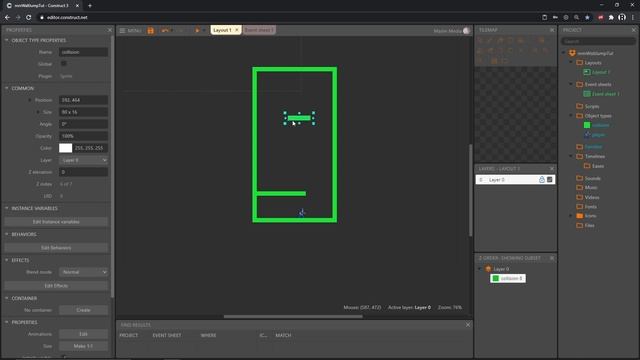
Task: Click the browser reload icon
Action: point(29,17)
